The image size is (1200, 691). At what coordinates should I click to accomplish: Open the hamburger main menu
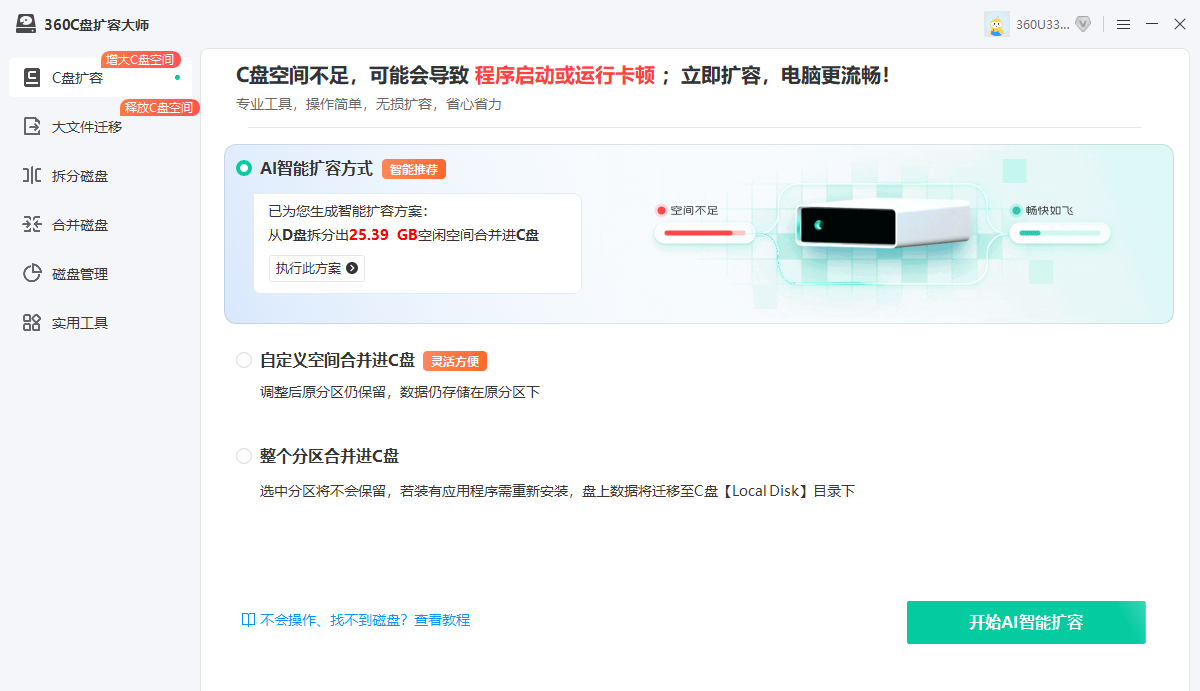point(1124,24)
